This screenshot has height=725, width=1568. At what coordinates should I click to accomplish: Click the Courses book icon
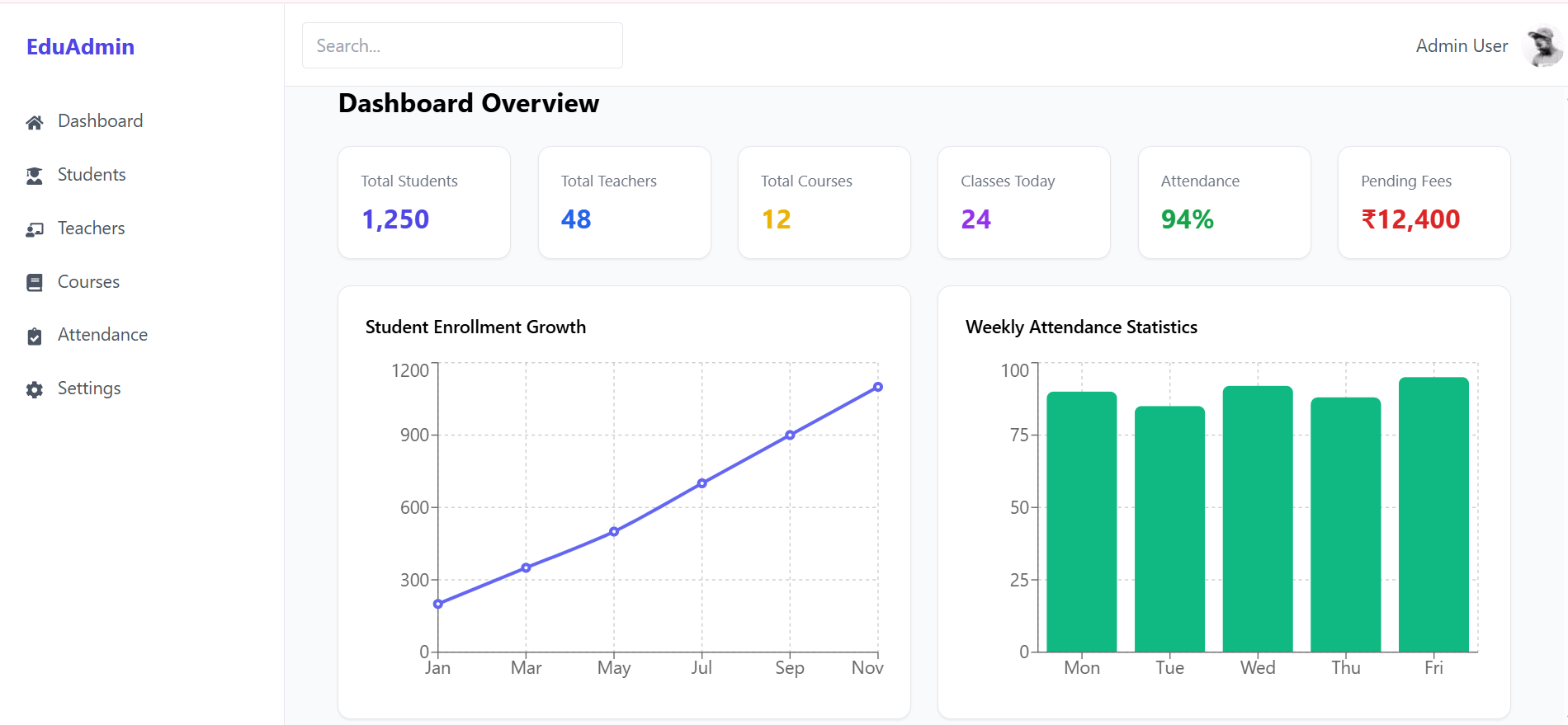[35, 283]
